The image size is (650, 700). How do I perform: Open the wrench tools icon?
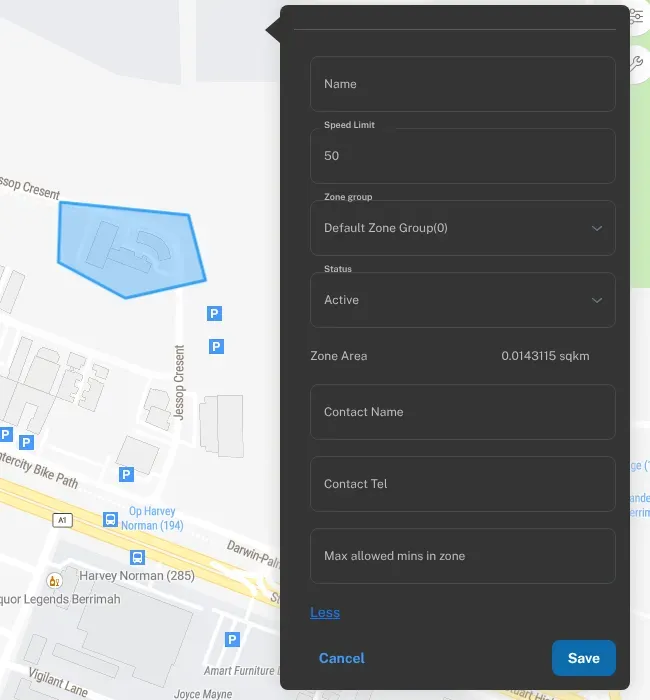tap(638, 63)
